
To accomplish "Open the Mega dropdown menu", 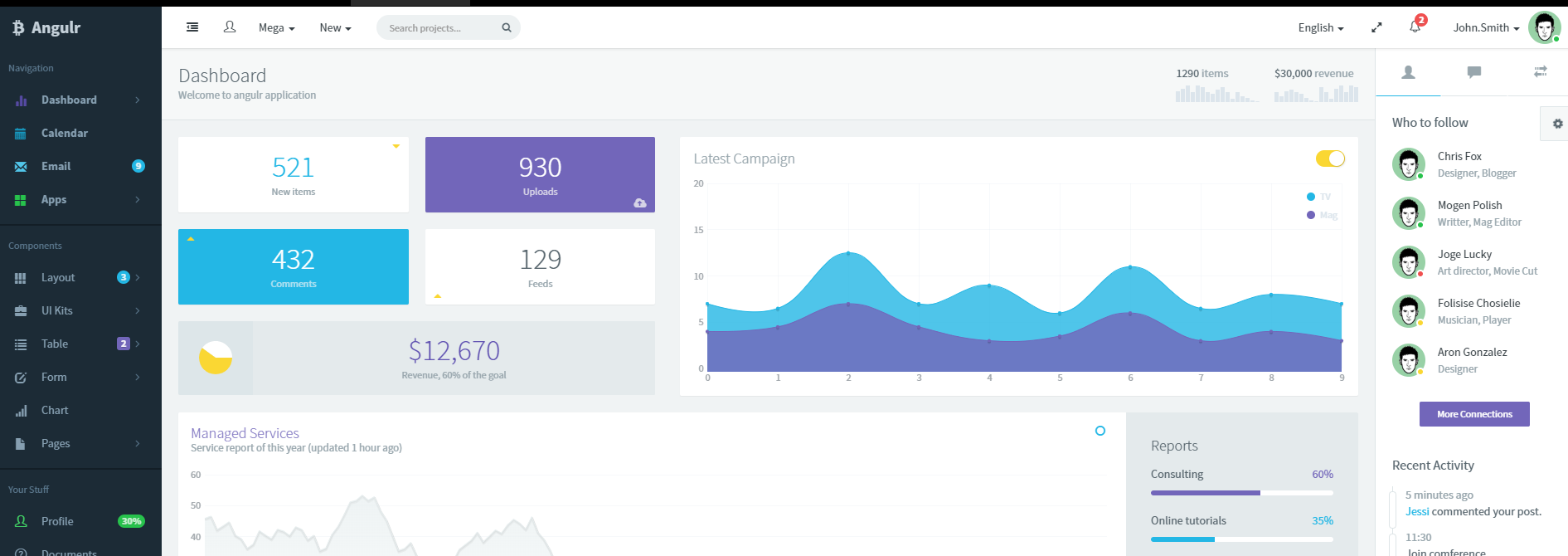I will pos(276,27).
